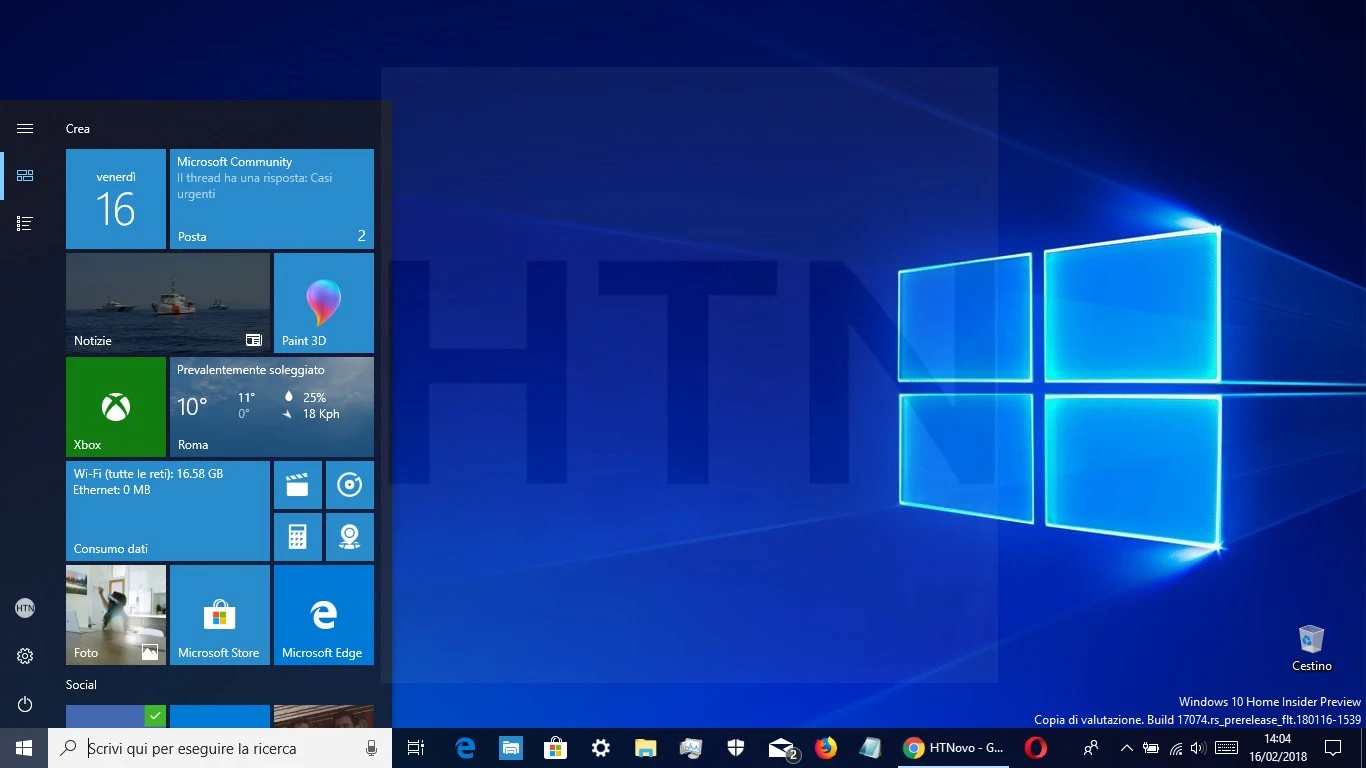
Task: Open the yellow folder taskbar icon
Action: tap(646, 748)
